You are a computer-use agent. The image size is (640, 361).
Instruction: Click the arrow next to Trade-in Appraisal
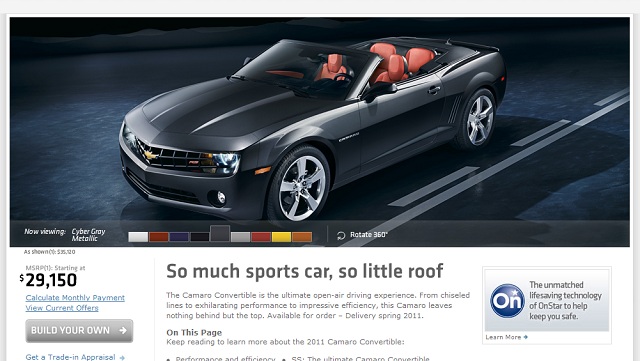122,358
